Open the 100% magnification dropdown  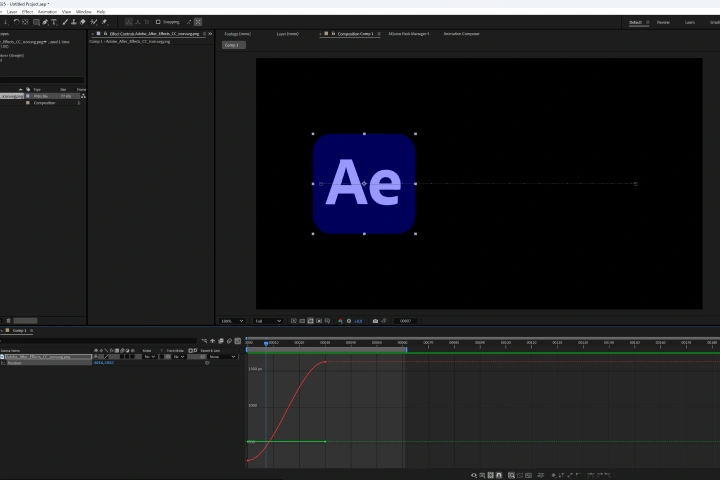click(232, 321)
